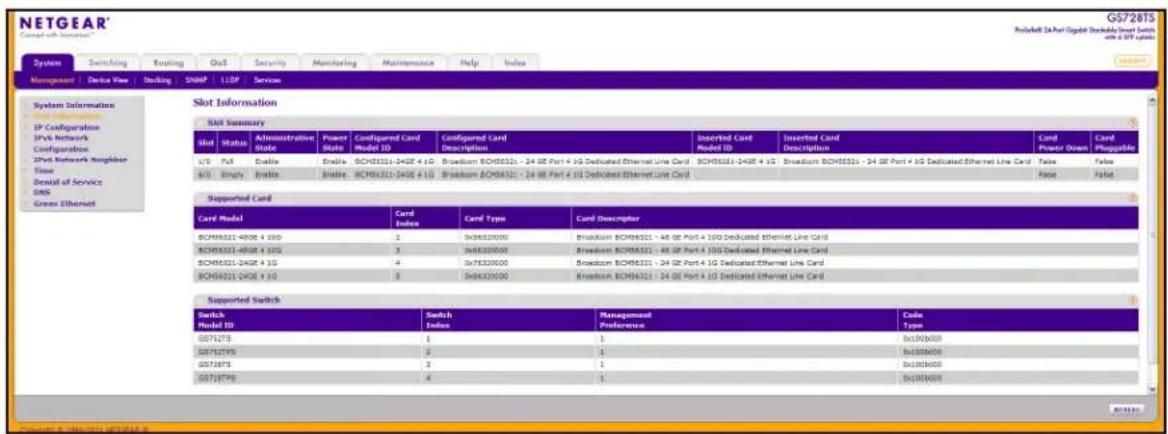Switch to the Routing tab

click(168, 63)
